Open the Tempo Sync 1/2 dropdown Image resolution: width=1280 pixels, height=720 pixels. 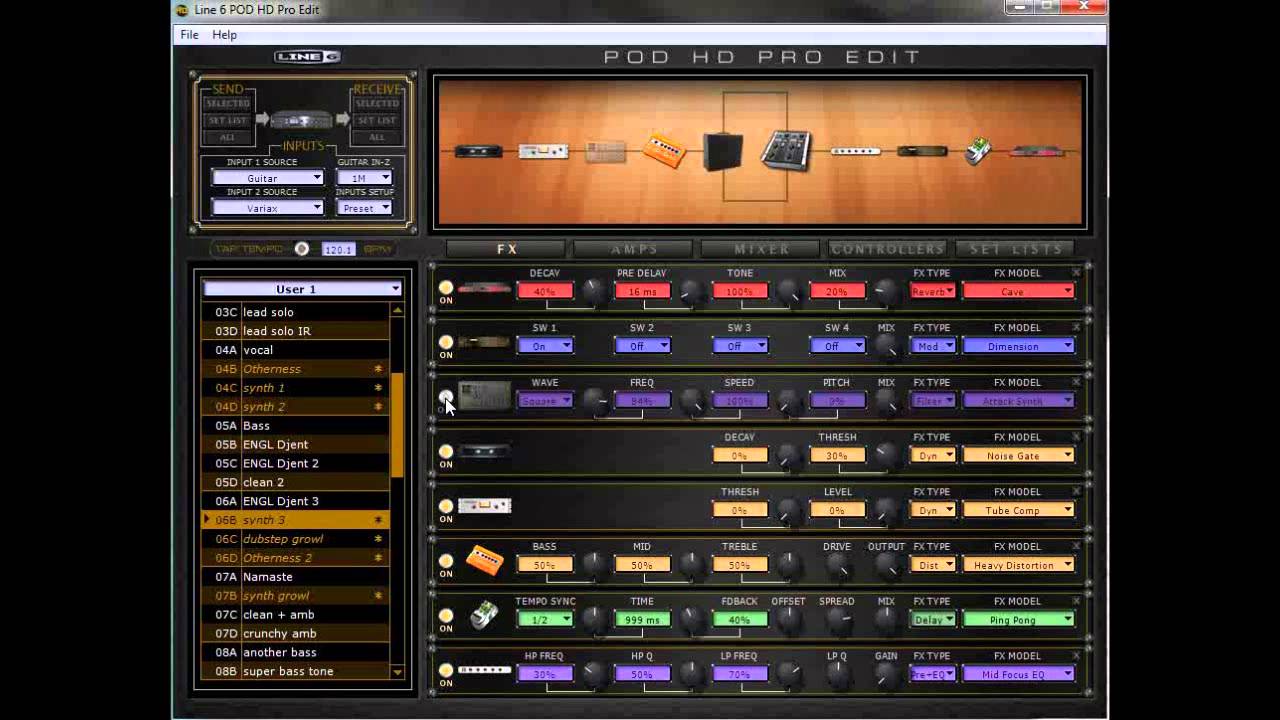click(544, 620)
